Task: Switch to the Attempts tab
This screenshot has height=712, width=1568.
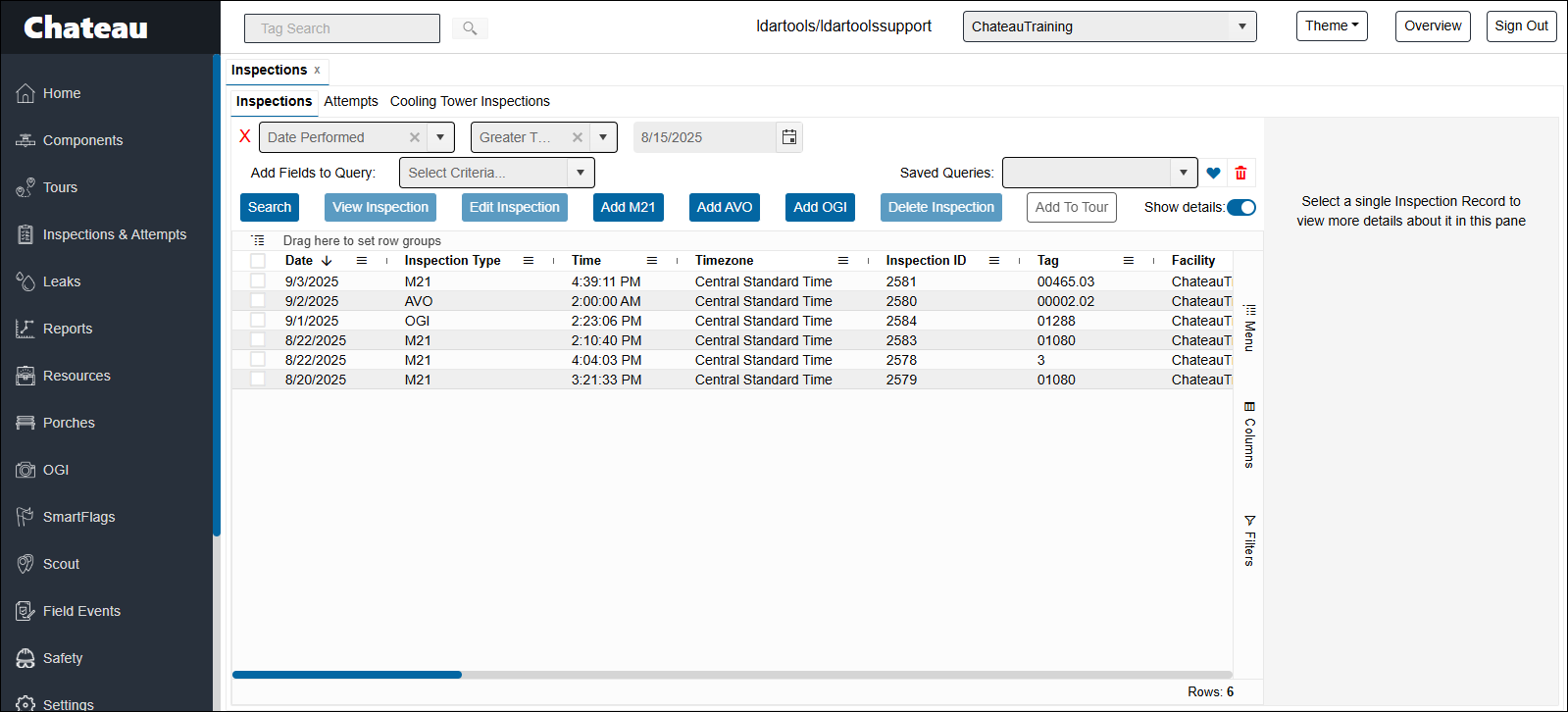Action: tap(350, 101)
